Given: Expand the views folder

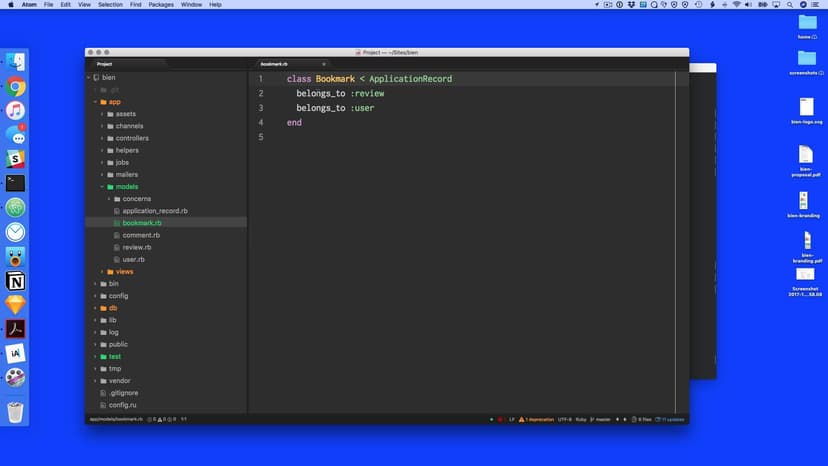Looking at the screenshot, I should [x=124, y=271].
